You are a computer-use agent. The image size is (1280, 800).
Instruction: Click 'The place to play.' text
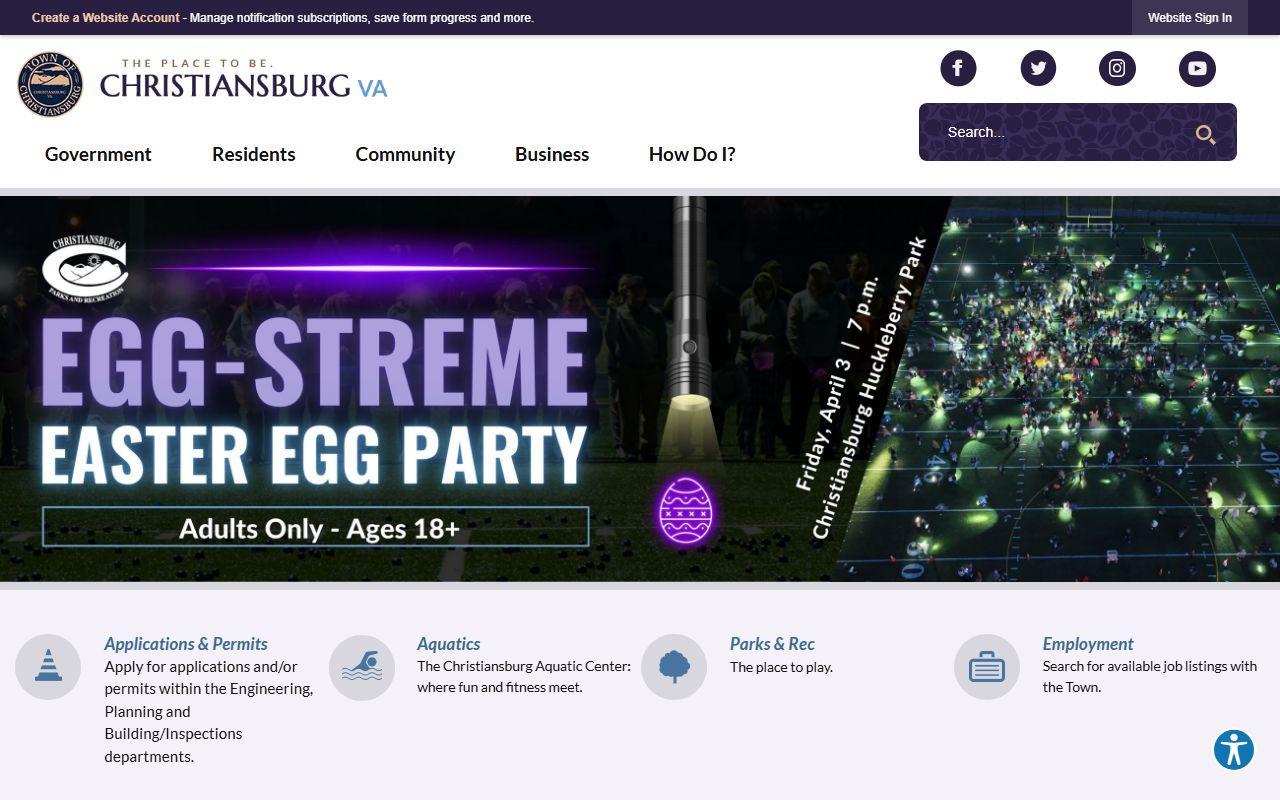coord(781,667)
